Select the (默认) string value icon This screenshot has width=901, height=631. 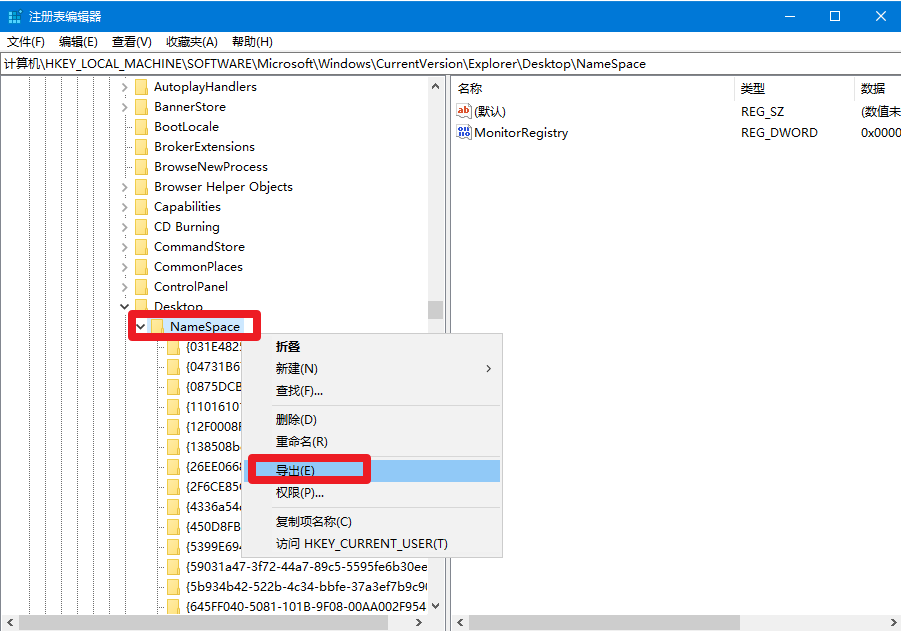pos(463,111)
